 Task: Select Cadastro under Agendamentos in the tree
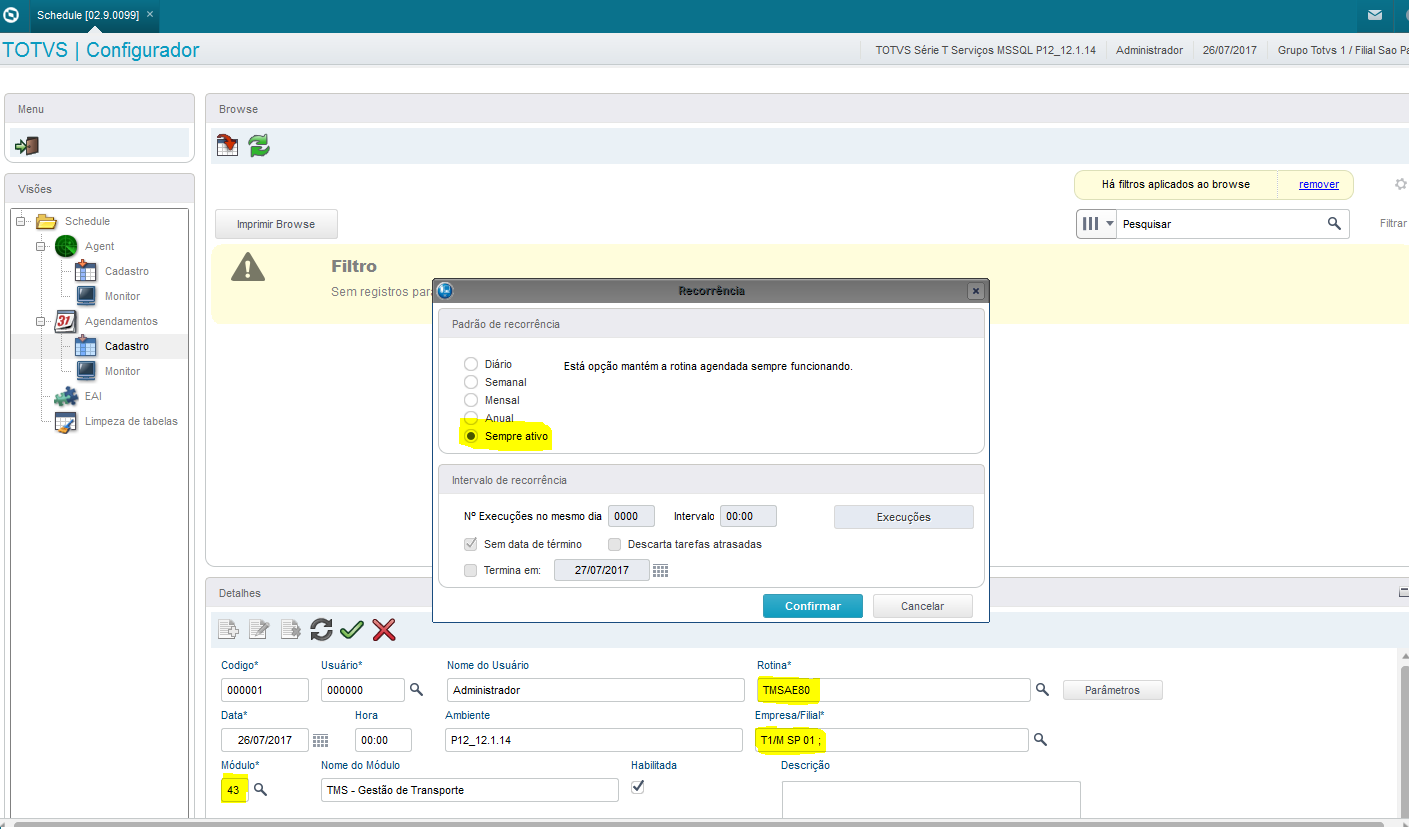[x=127, y=346]
